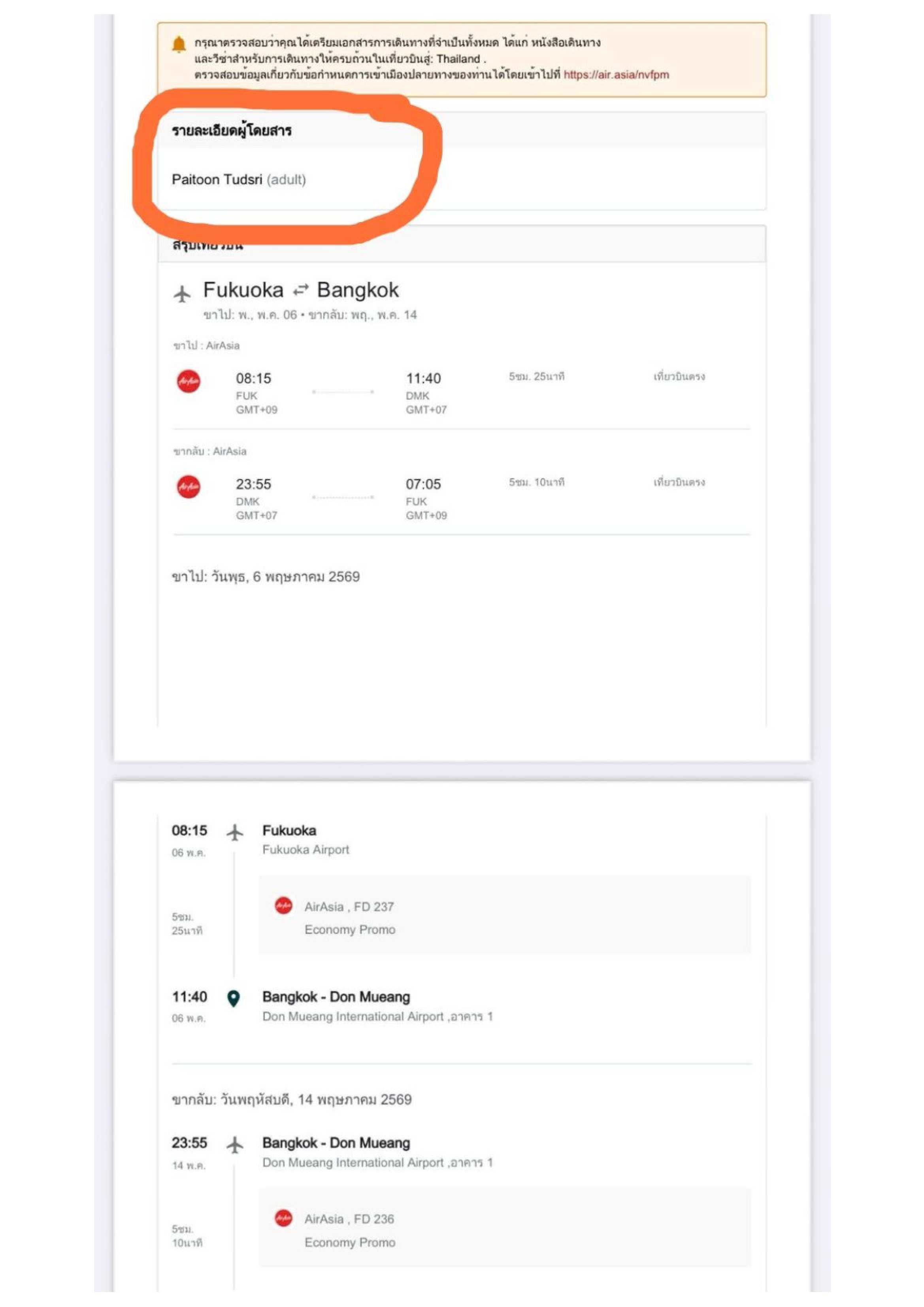Select passenger name Paitoon Tudsri

[217, 180]
